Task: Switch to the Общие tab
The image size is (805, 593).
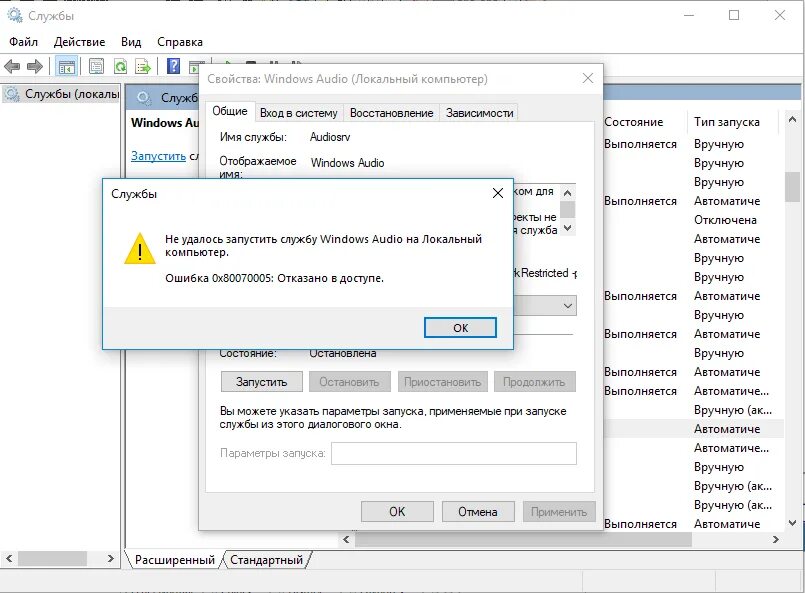Action: tap(229, 111)
